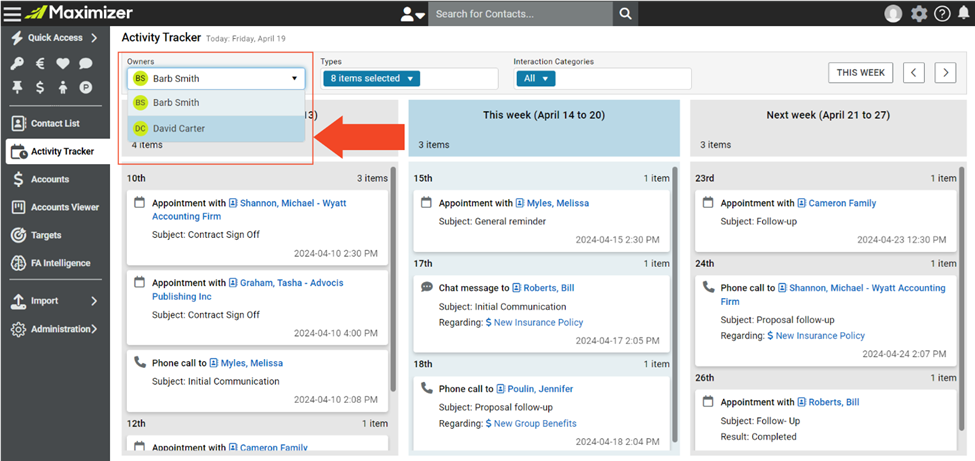The image size is (975, 461).
Task: Open Accounts Viewer in sidebar
Action: 55,207
